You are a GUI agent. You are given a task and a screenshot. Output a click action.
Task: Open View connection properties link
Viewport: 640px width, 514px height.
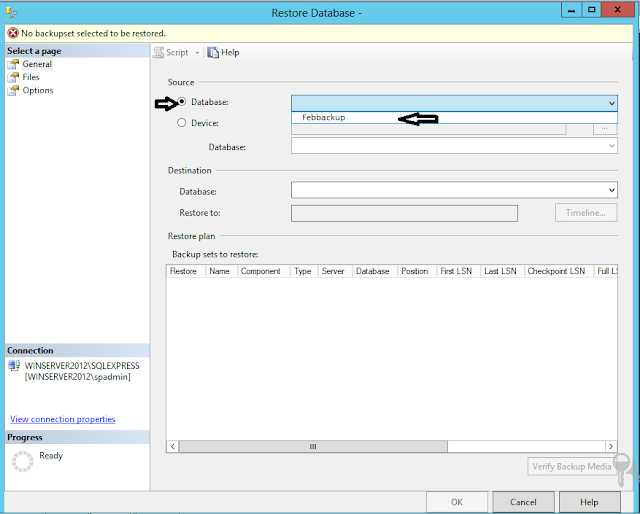click(x=62, y=419)
